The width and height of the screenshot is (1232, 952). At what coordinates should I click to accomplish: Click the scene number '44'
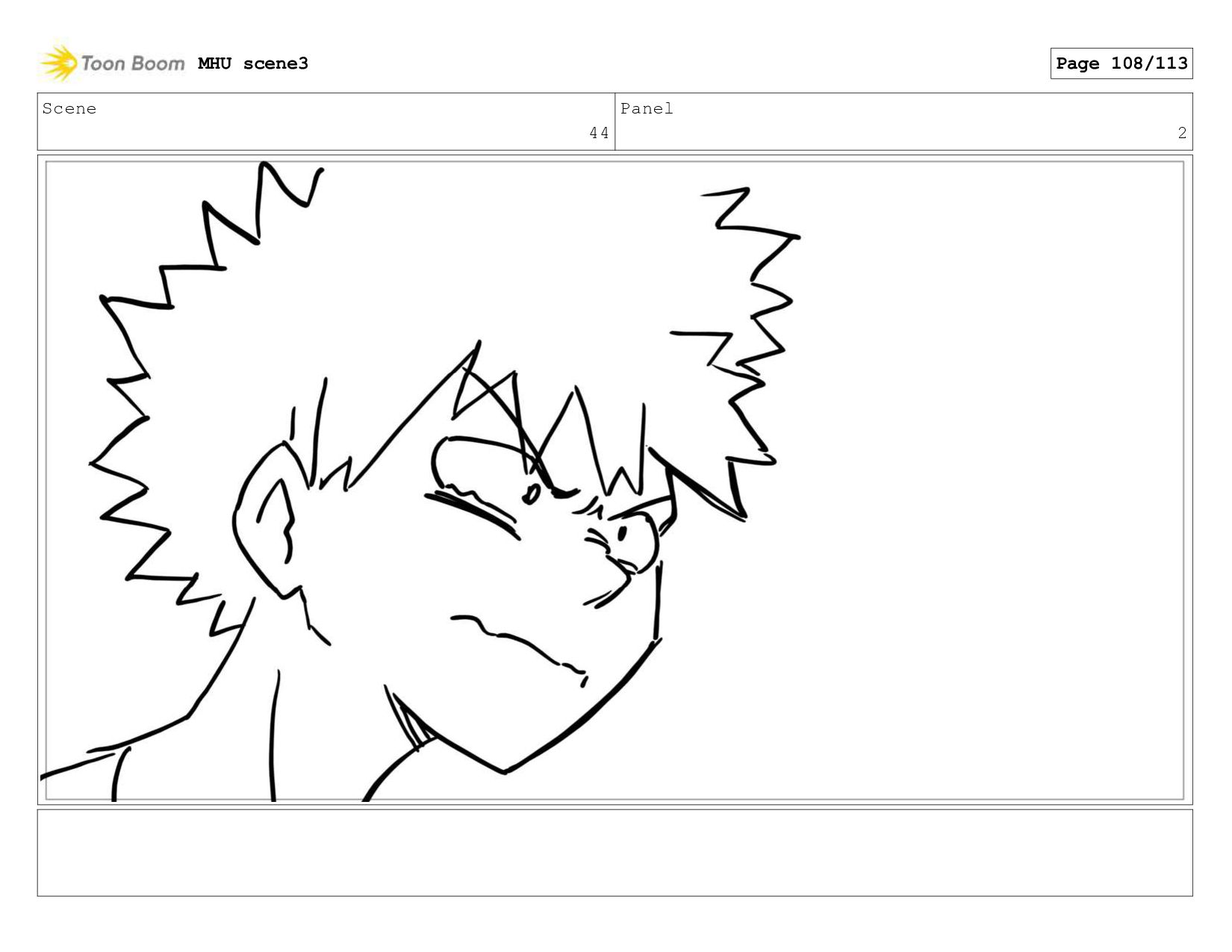click(x=599, y=133)
